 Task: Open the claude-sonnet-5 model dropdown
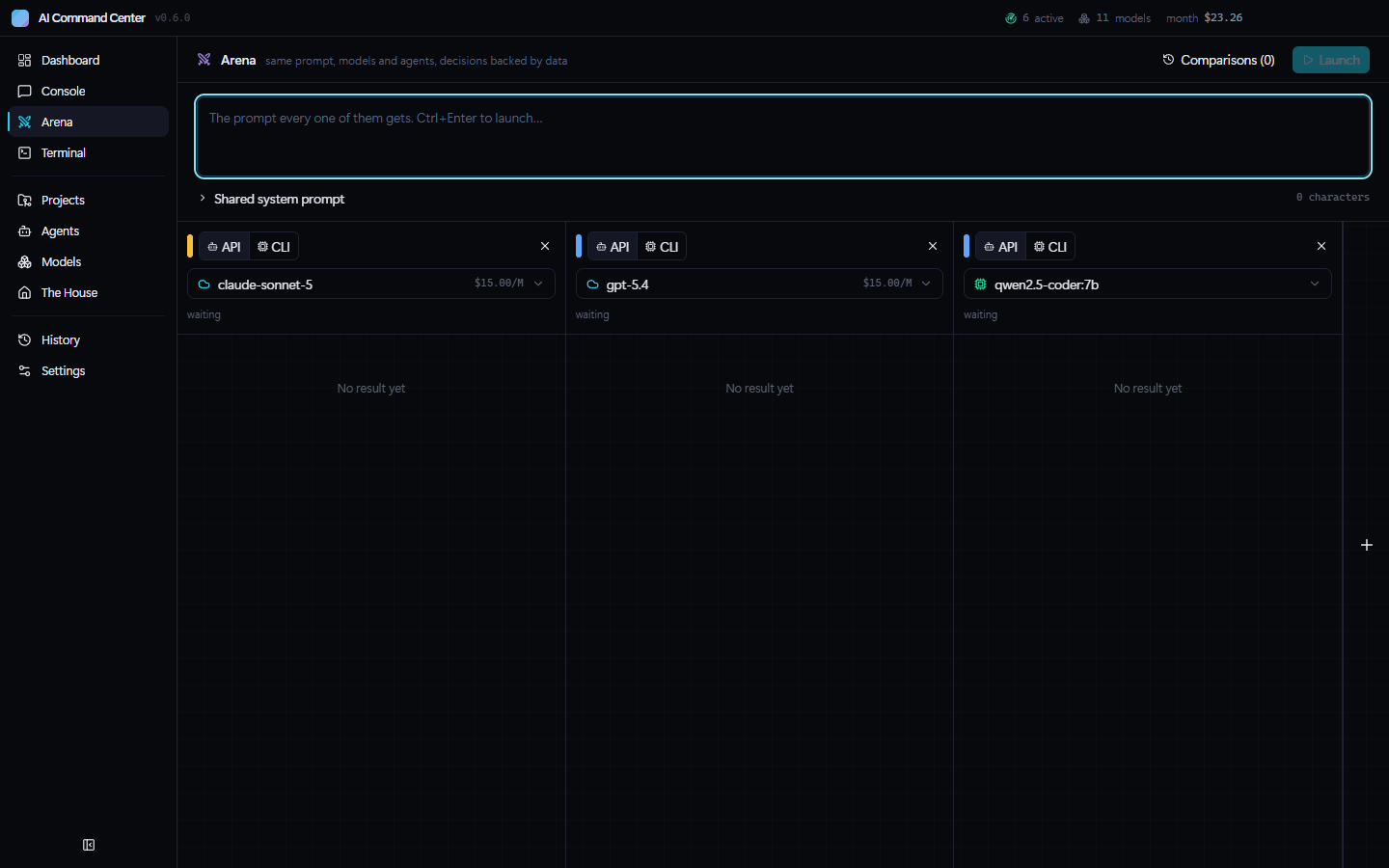coord(371,284)
